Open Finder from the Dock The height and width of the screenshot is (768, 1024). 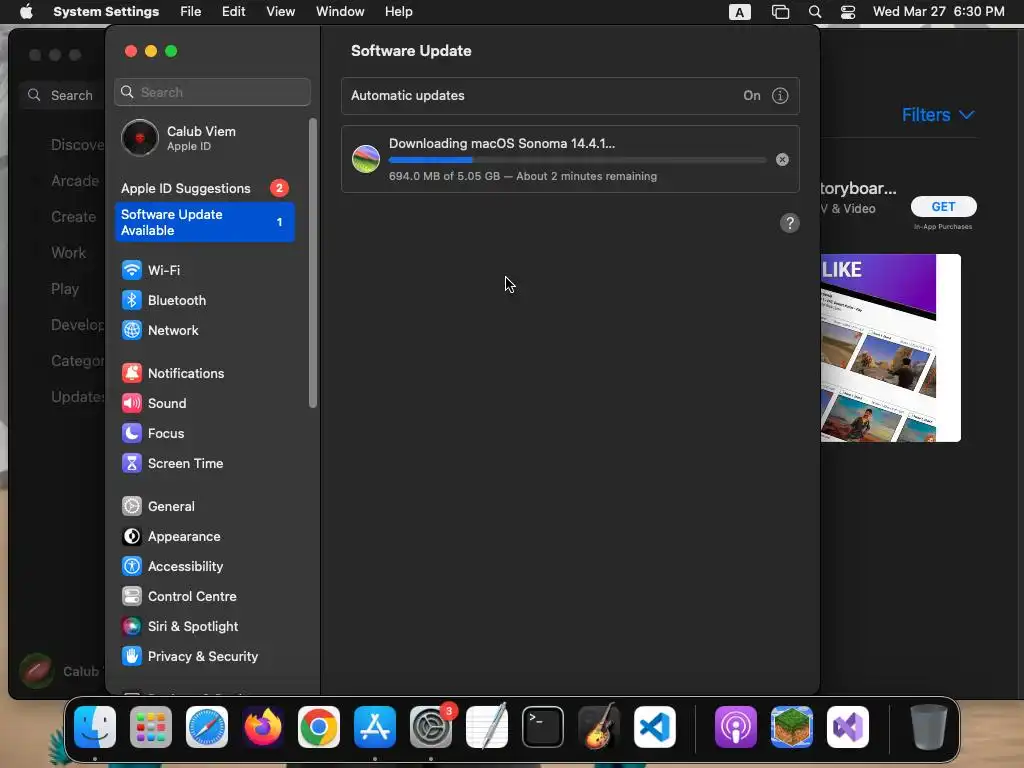pyautogui.click(x=95, y=727)
